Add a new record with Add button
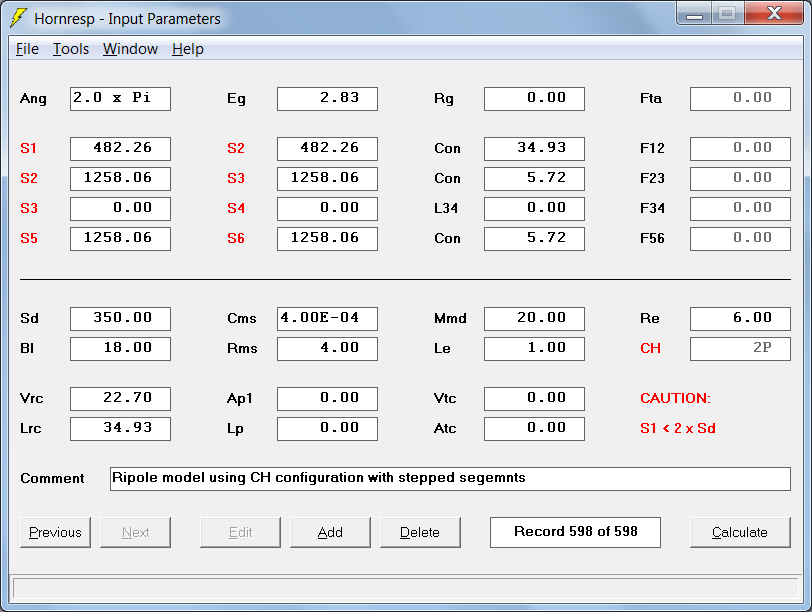The image size is (812, 612). (330, 532)
